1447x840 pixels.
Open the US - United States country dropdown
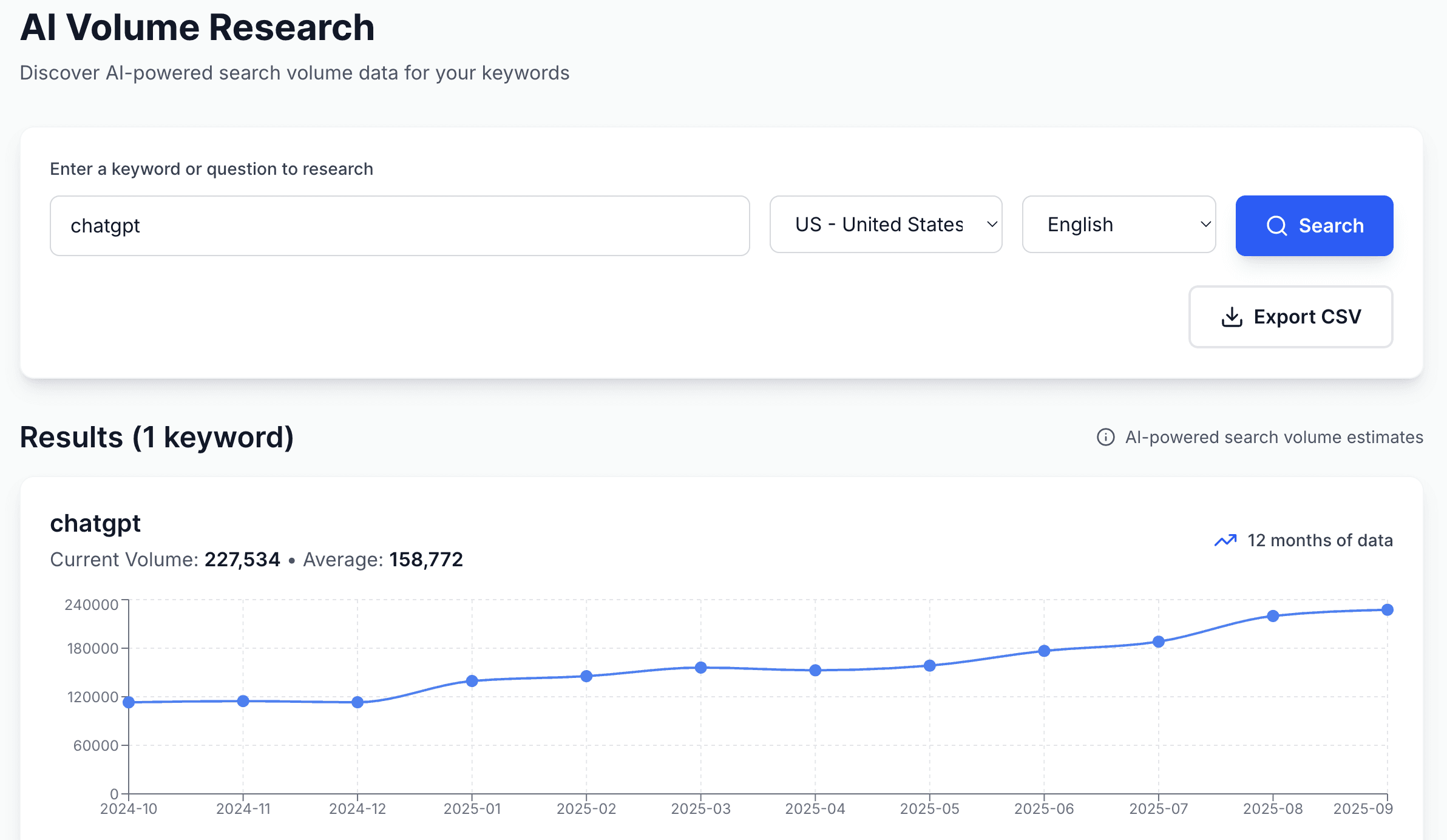click(886, 225)
